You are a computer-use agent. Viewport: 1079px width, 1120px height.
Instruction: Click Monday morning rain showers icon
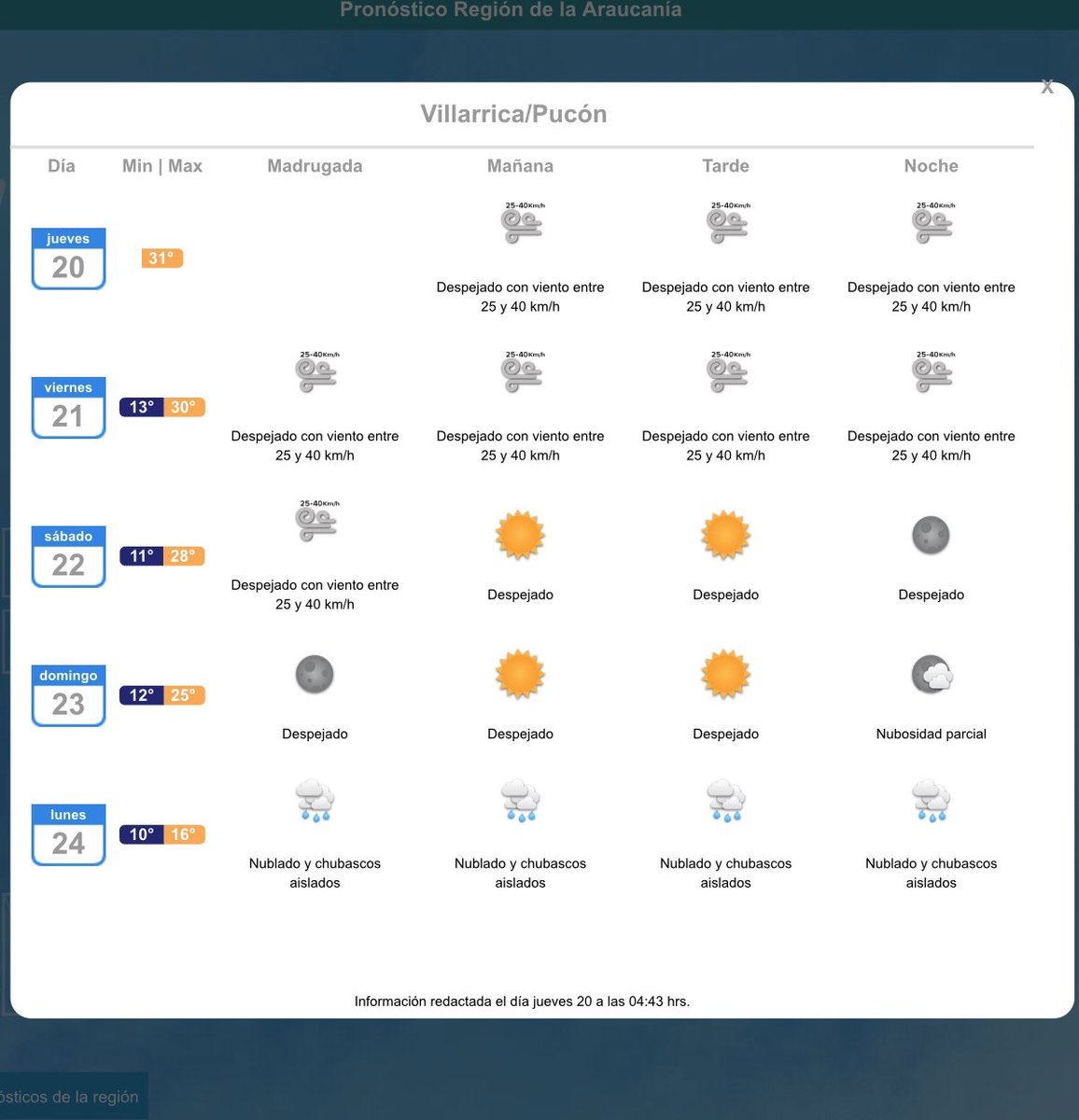520,801
